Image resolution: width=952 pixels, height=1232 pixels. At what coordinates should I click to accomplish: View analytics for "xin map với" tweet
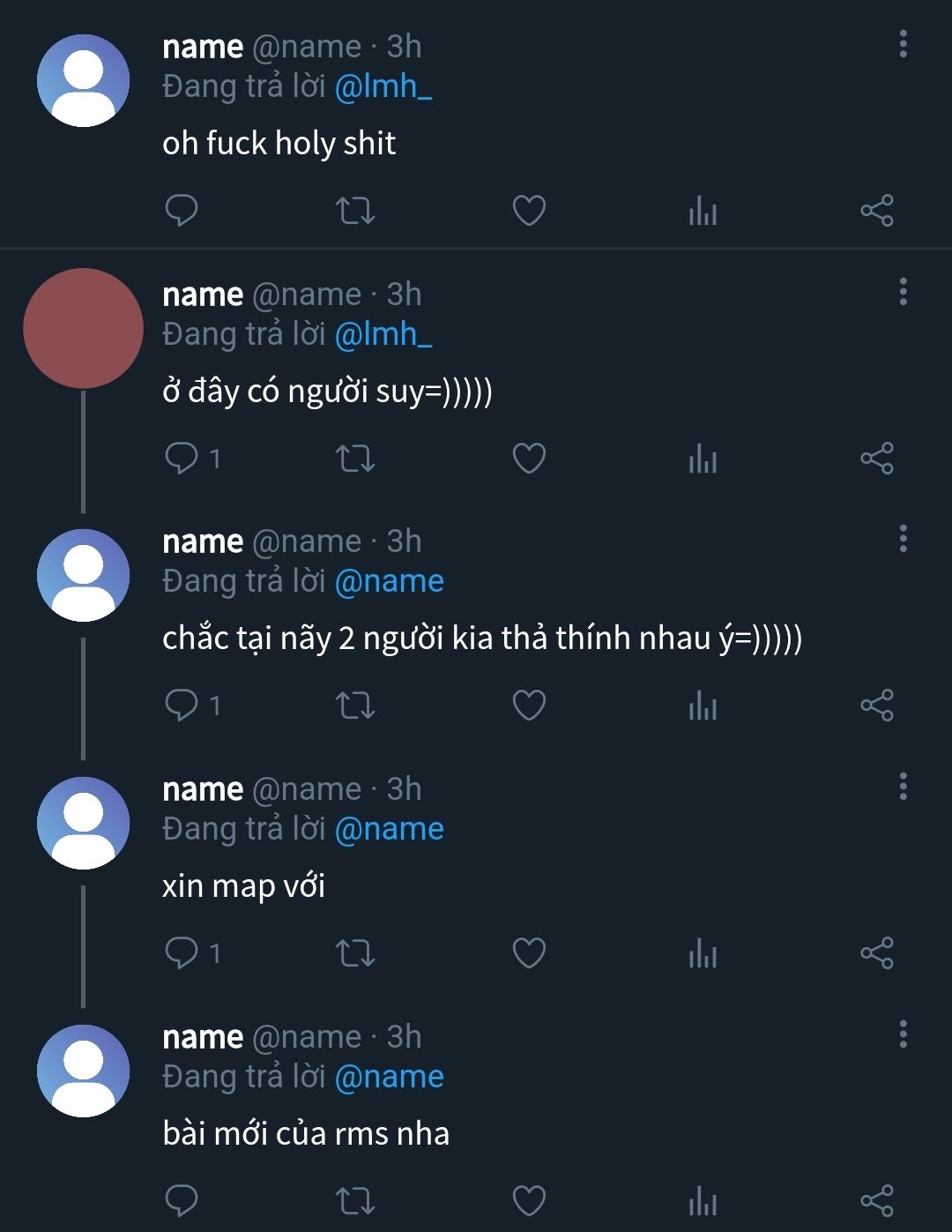point(703,953)
